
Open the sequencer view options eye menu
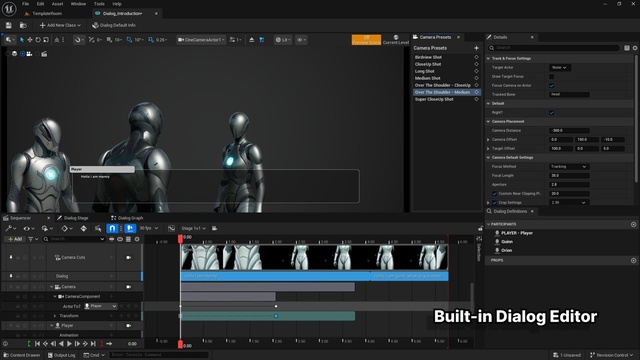click(28, 229)
